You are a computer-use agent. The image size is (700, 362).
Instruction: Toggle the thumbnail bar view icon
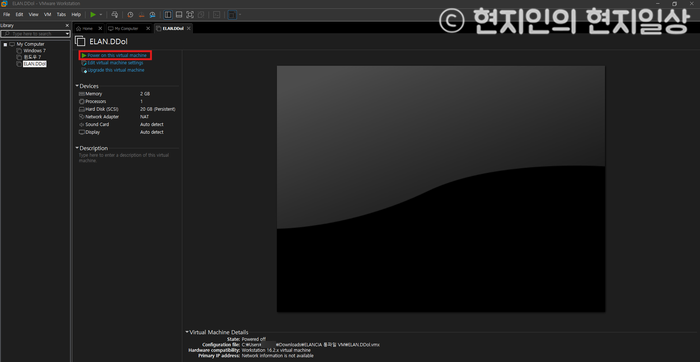coord(179,15)
